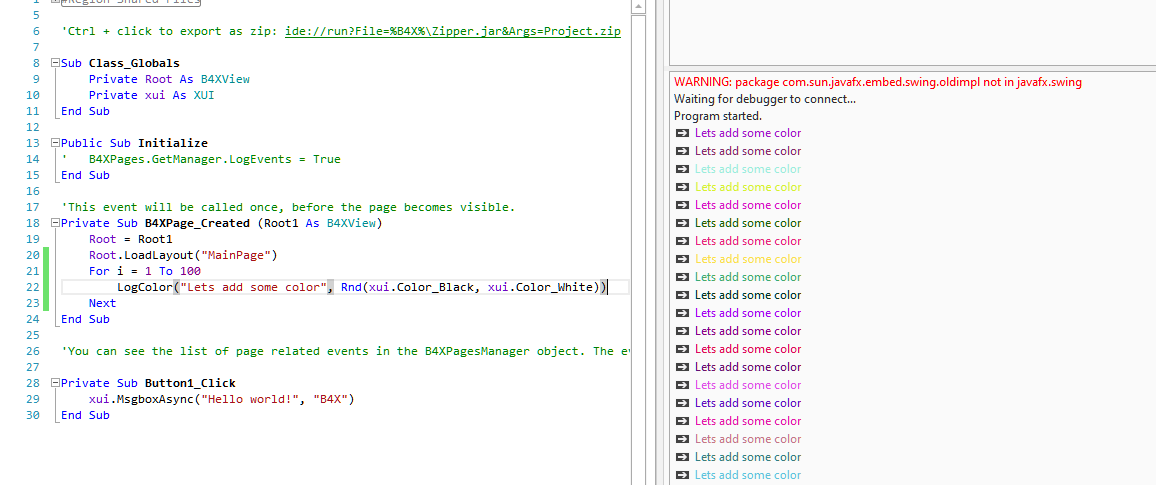Collapse the Button1_Click sub block

pyautogui.click(x=55, y=383)
